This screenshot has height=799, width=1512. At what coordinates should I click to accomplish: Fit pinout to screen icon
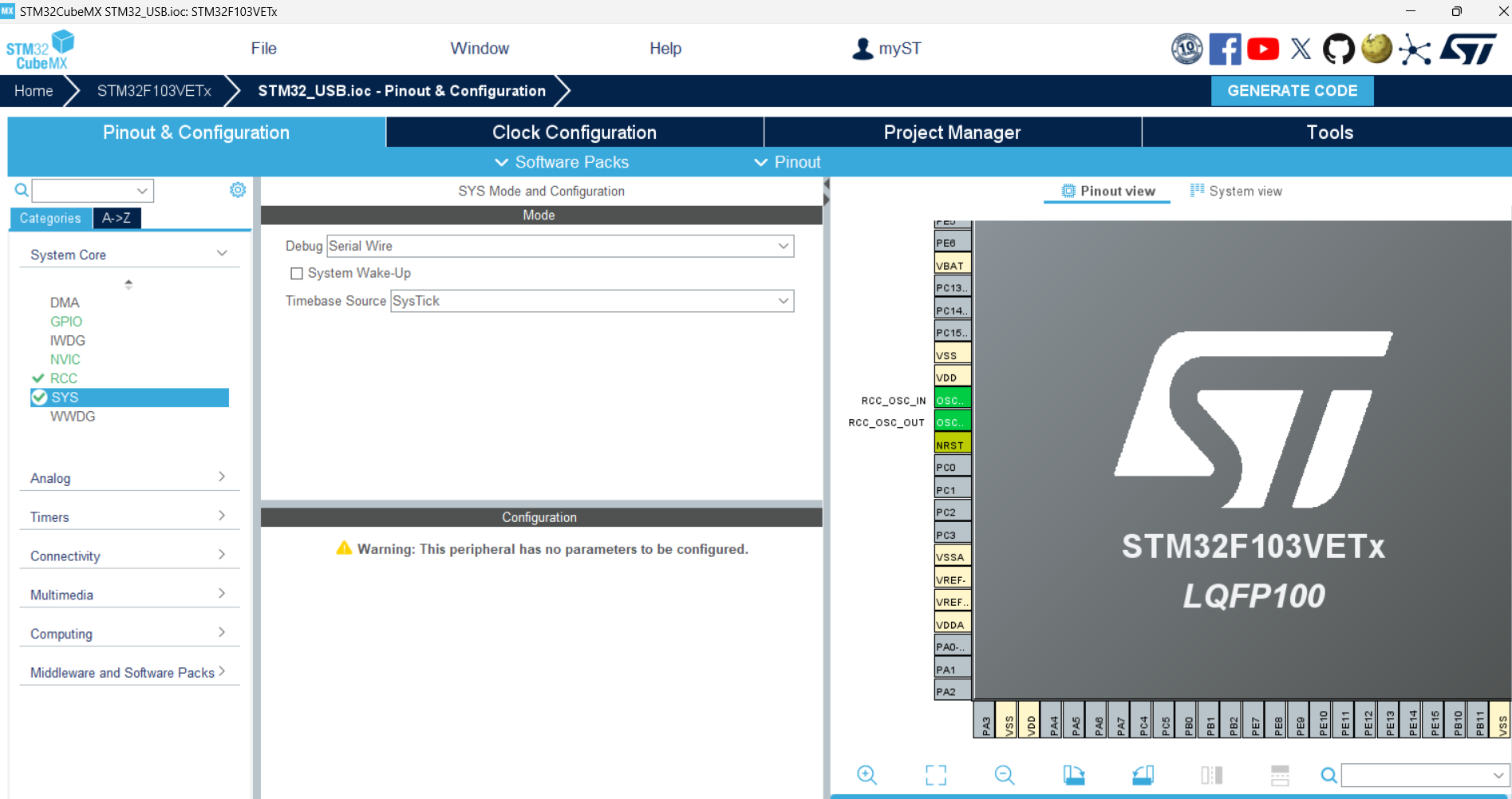(936, 774)
